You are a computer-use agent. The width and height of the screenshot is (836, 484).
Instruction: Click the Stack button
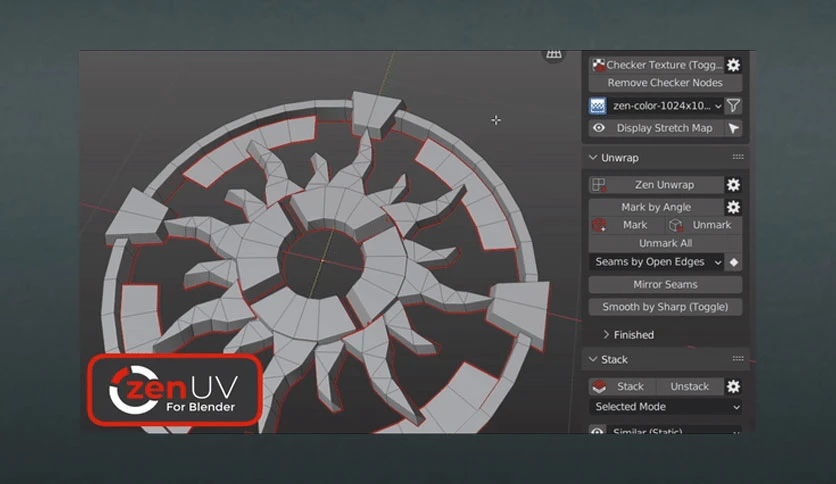point(623,386)
